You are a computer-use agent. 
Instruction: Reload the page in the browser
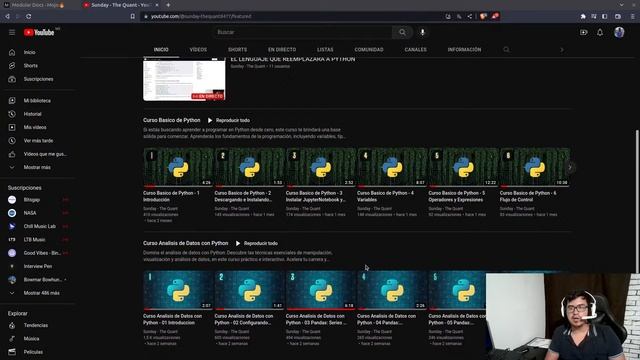pyautogui.click(x=29, y=16)
